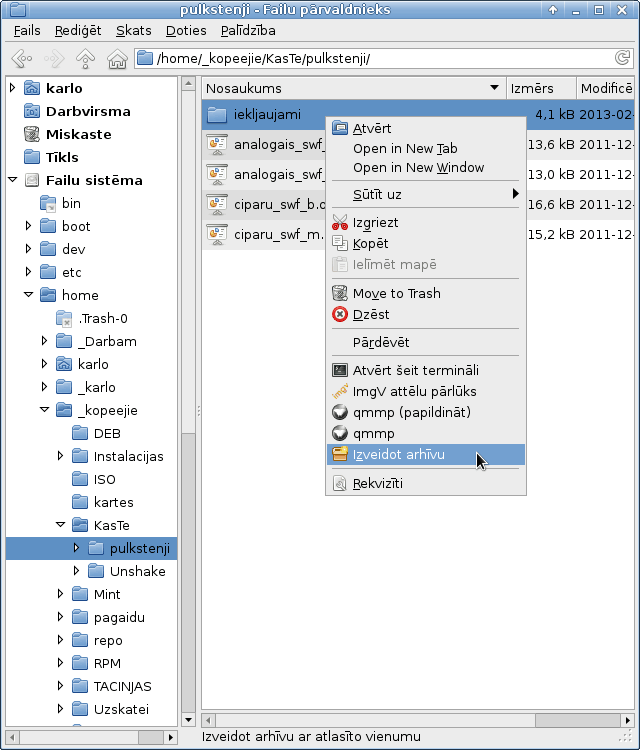Click sidebar vertical scrollbar up arrow
Screen dimensions: 640x750
[x=188, y=84]
